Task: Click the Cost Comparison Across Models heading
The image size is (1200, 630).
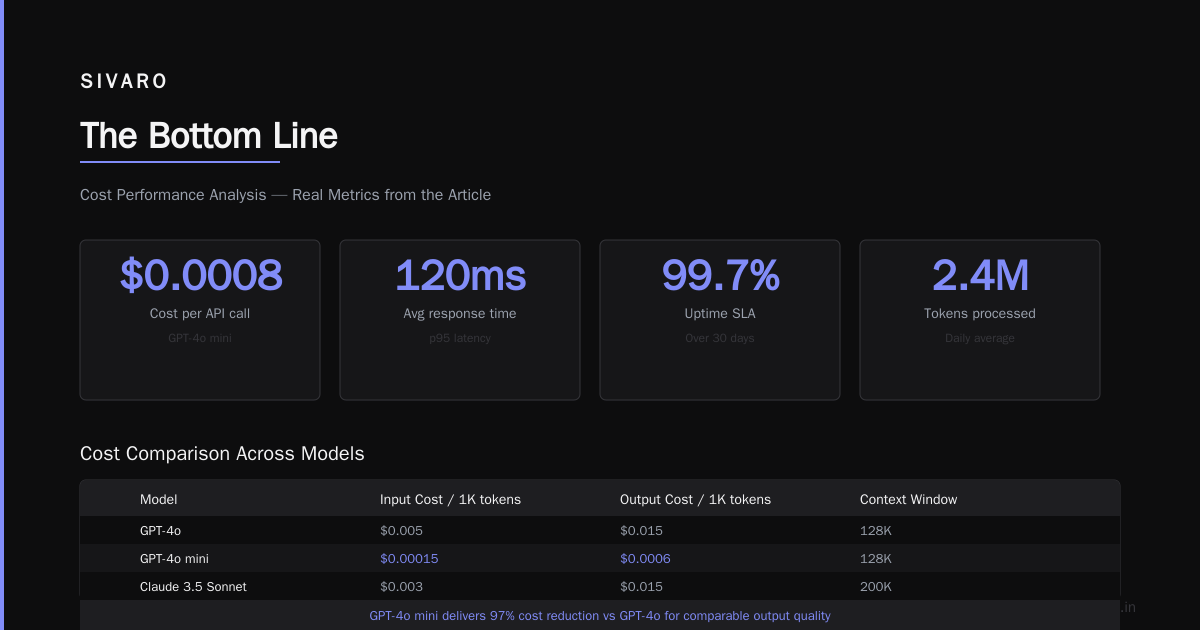Action: point(222,454)
